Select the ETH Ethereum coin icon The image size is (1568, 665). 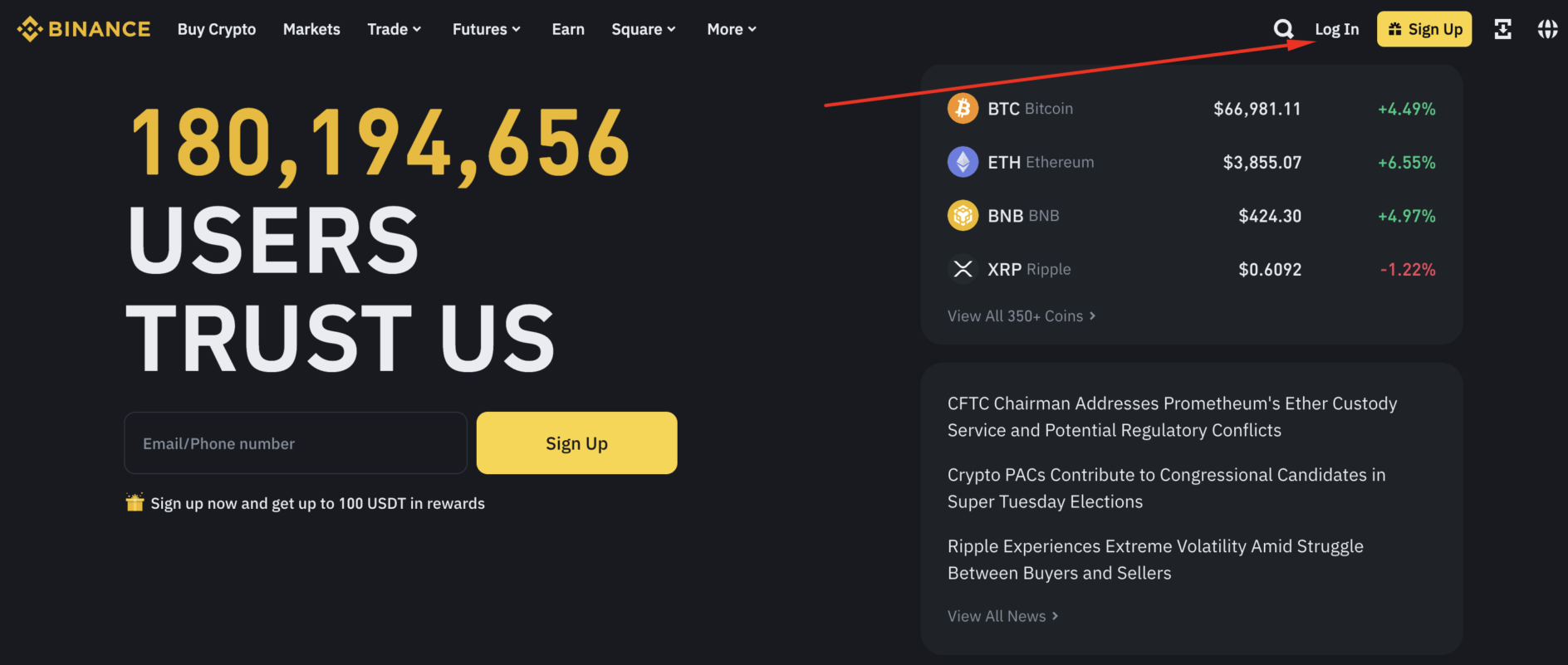pos(963,161)
